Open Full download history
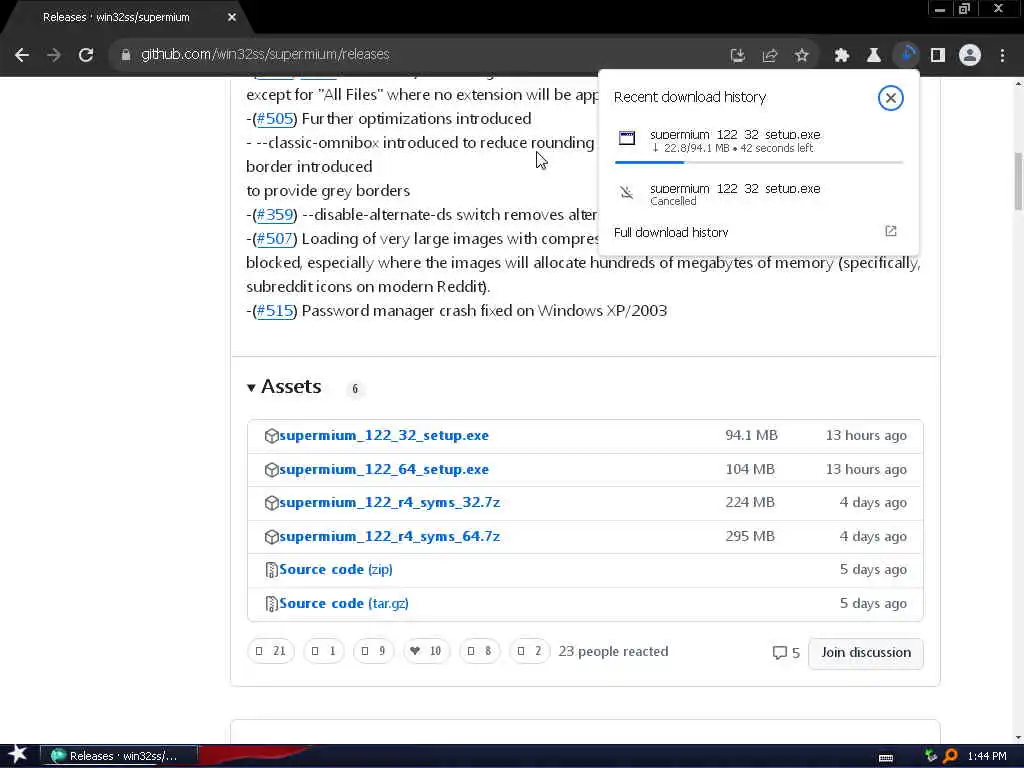Screen dimensions: 1024x768 coord(671,232)
